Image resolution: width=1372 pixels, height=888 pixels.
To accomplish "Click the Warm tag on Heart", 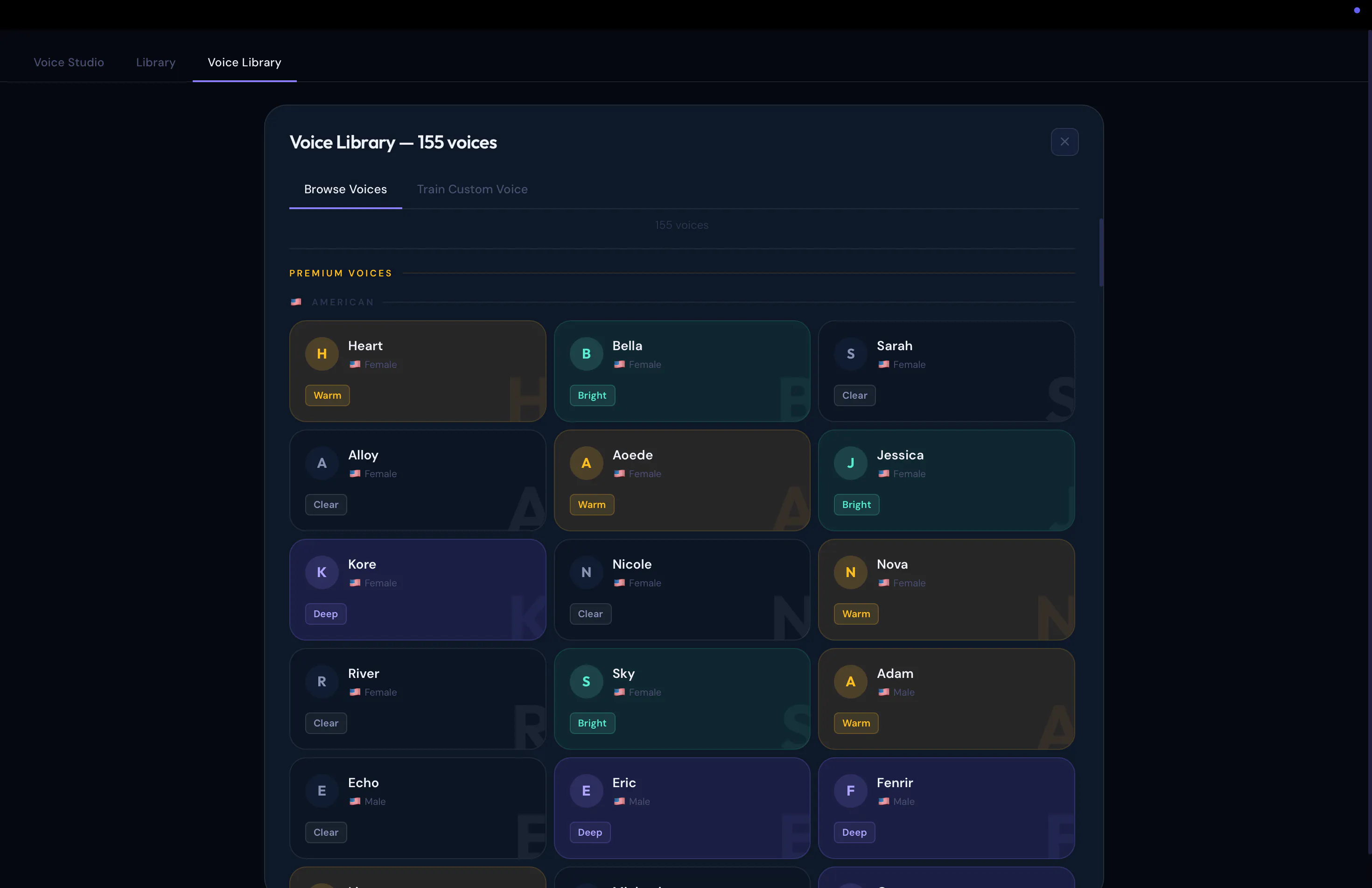I will tap(327, 395).
